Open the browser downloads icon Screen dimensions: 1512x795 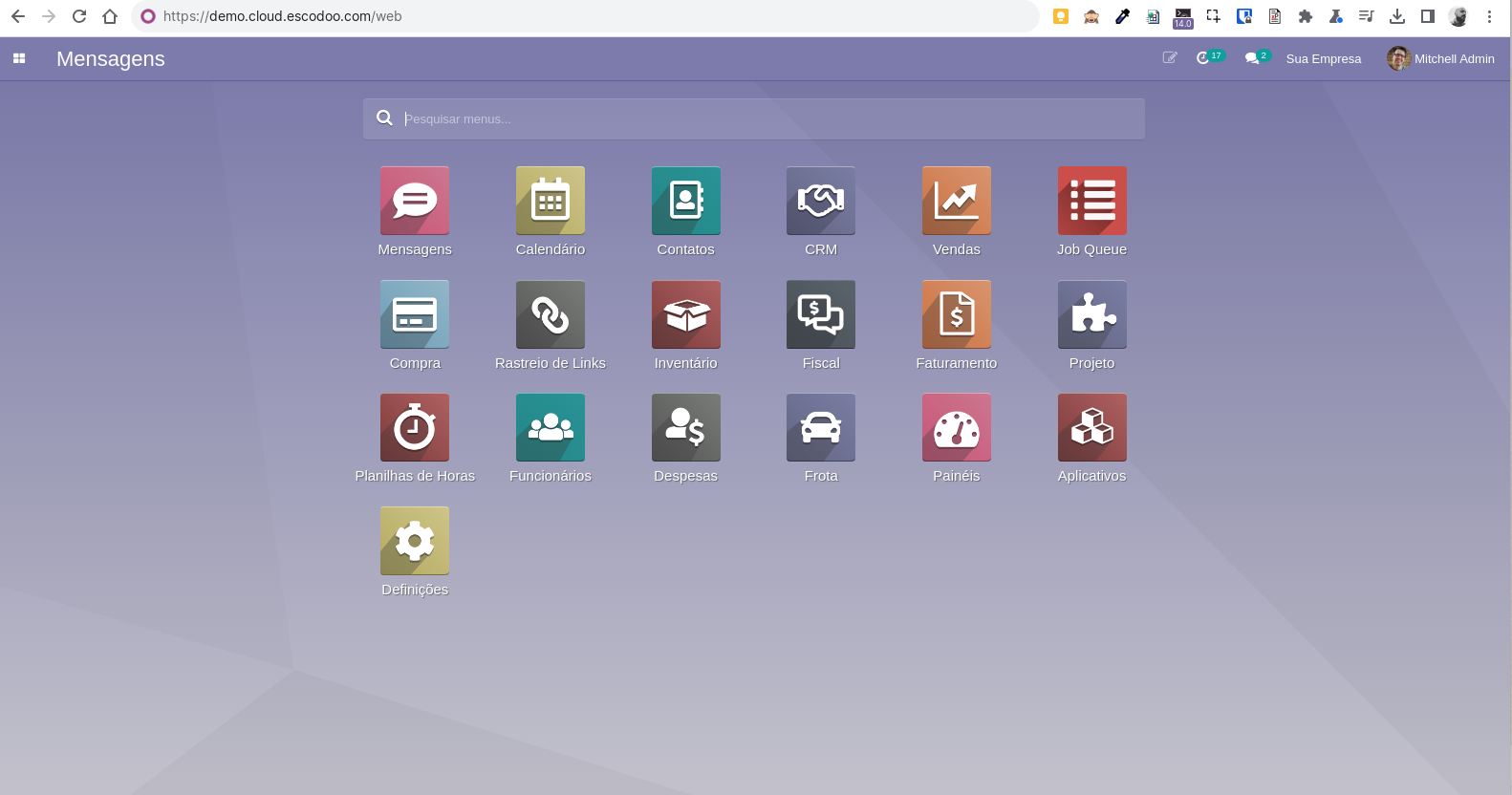point(1397,16)
